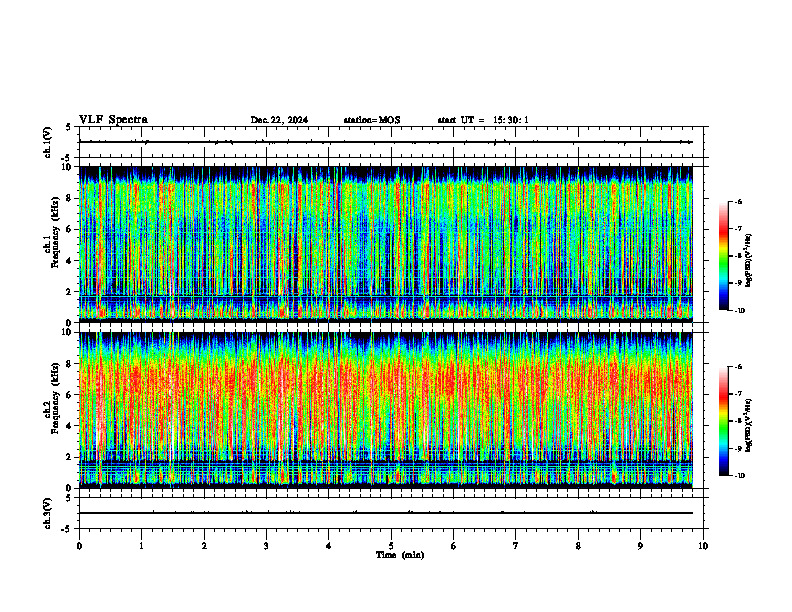The width and height of the screenshot is (792, 612).
Task: Click the ch.3 voltage waveform trace
Action: point(386,513)
